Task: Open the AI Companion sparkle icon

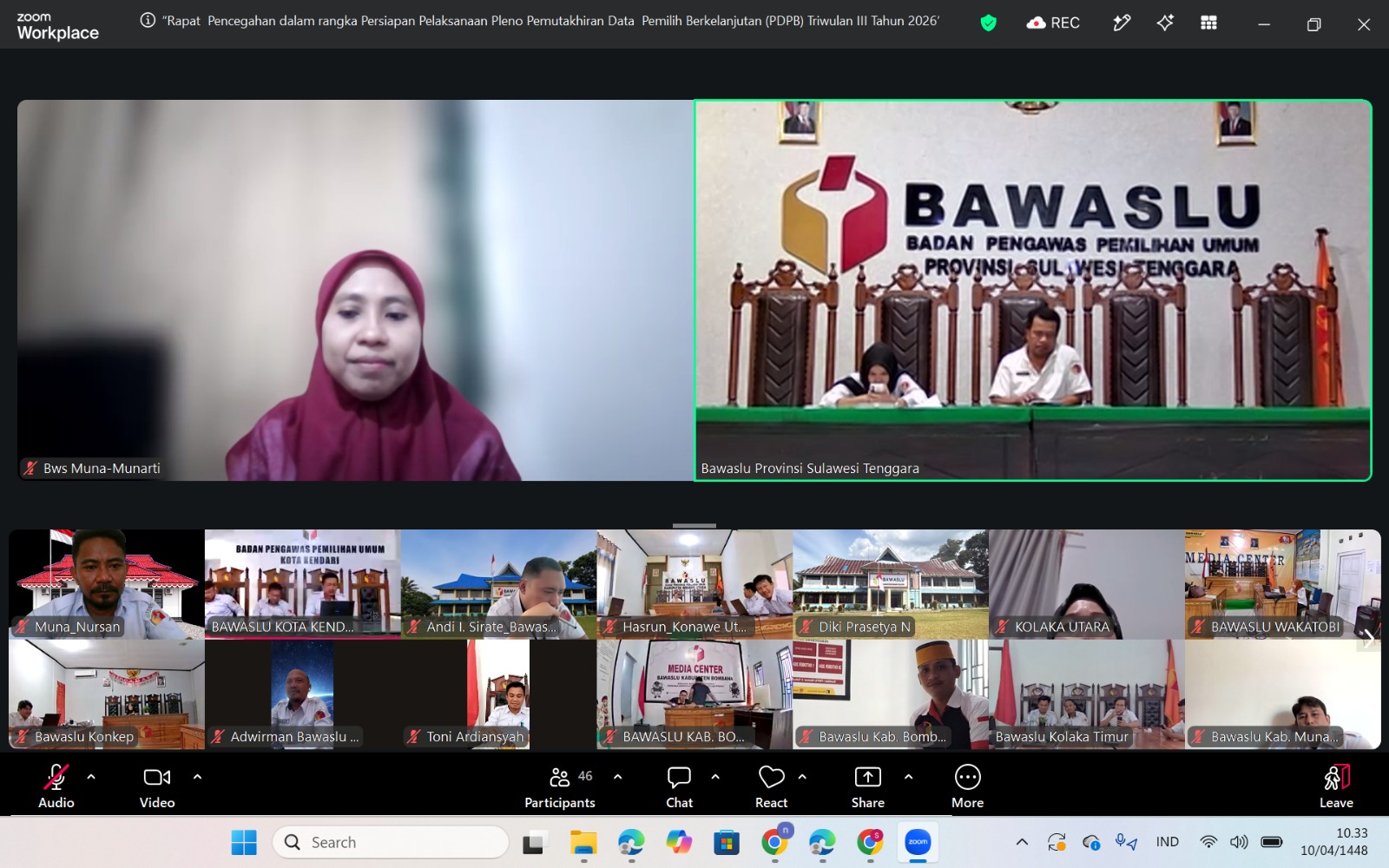Action: pos(1165,23)
